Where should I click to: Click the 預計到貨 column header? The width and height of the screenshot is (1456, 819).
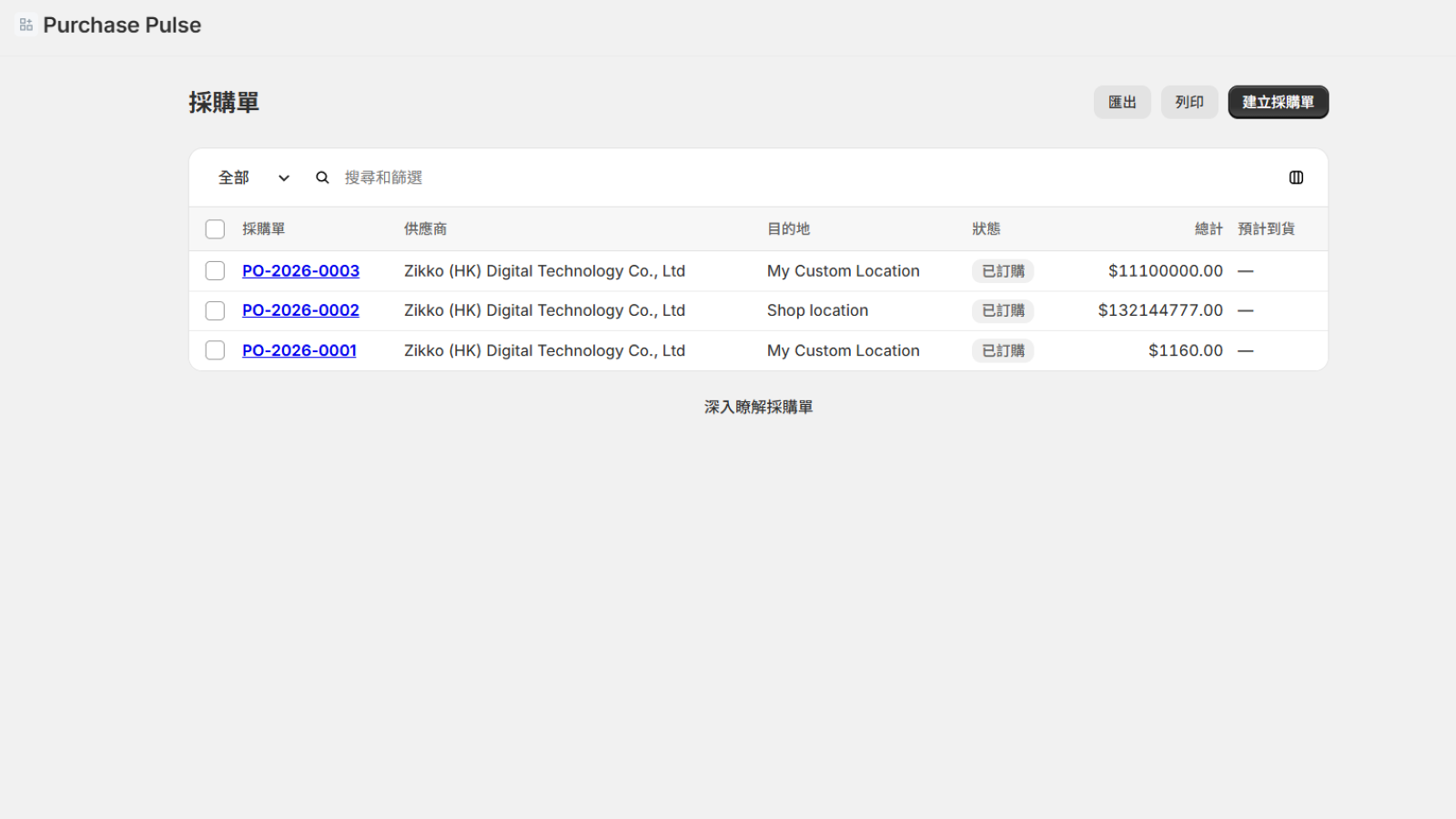[x=1267, y=229]
